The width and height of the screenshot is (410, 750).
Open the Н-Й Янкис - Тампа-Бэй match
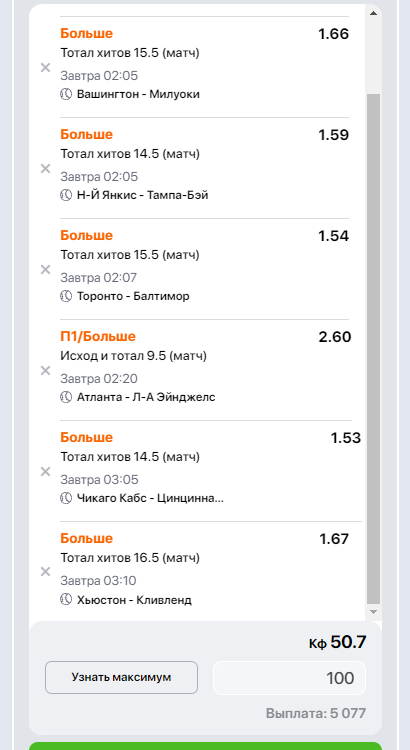143,195
